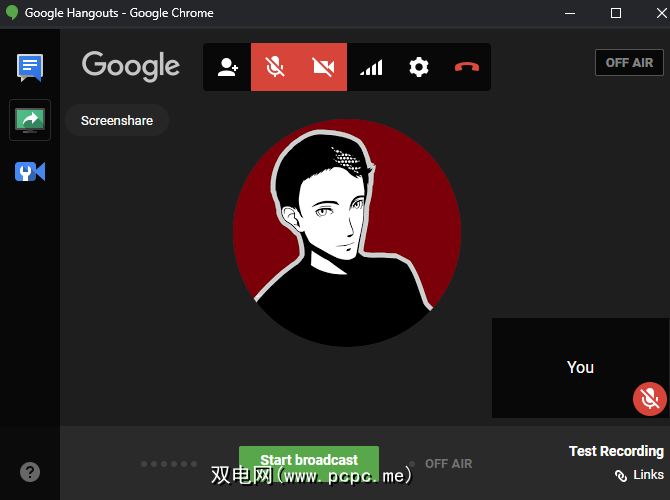This screenshot has width=670, height=500.
Task: Open the bandwidth signal bars icon
Action: pyautogui.click(x=371, y=67)
